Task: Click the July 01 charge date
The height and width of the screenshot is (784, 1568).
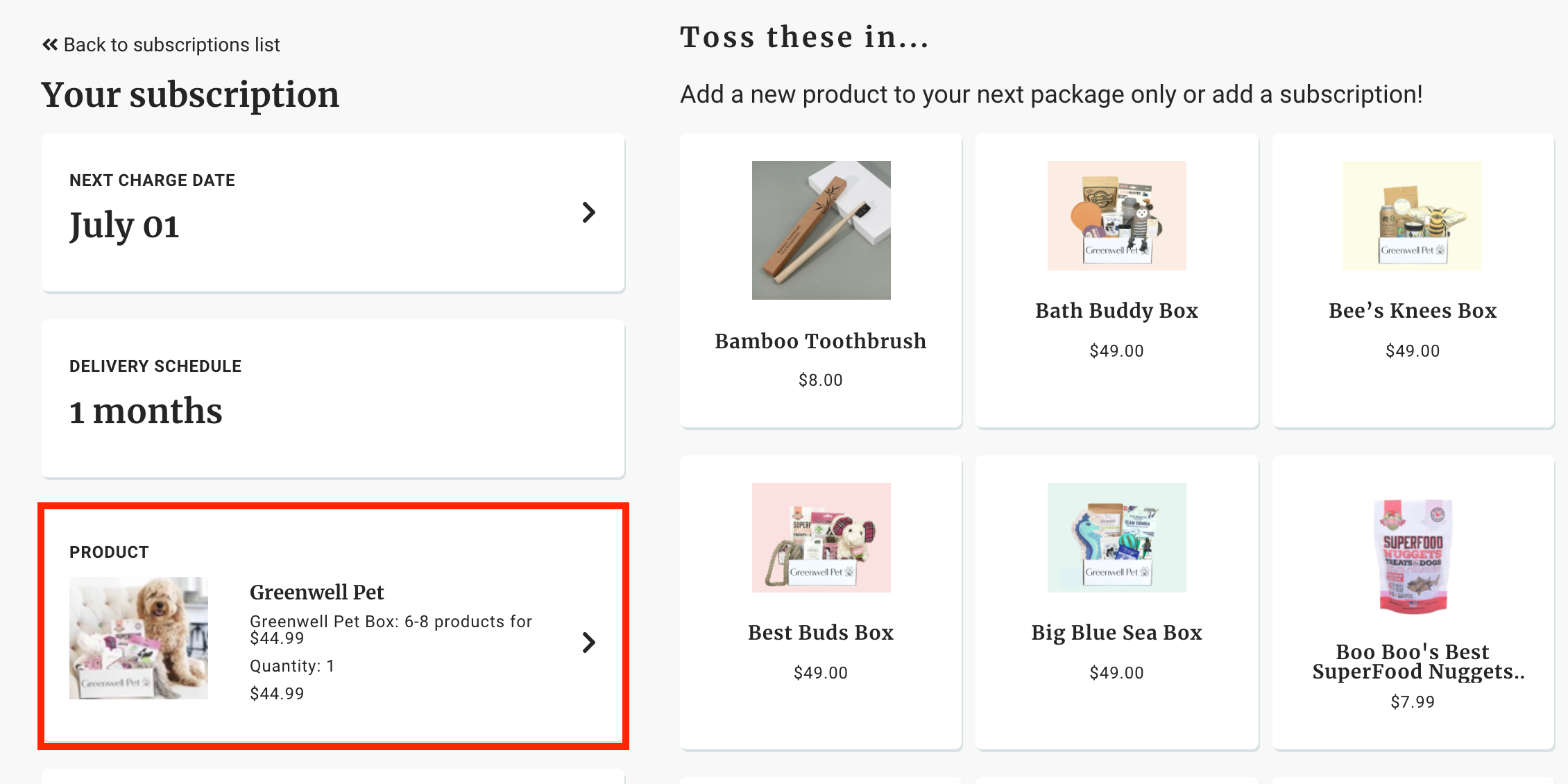Action: tap(124, 226)
